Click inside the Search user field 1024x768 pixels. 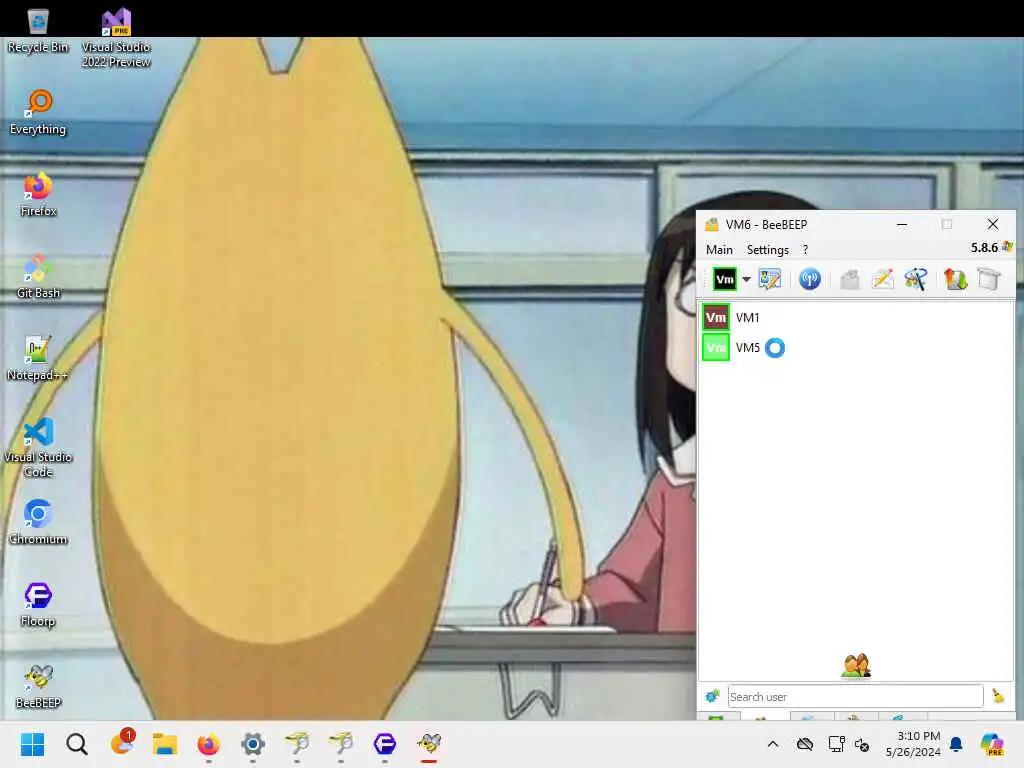point(856,697)
